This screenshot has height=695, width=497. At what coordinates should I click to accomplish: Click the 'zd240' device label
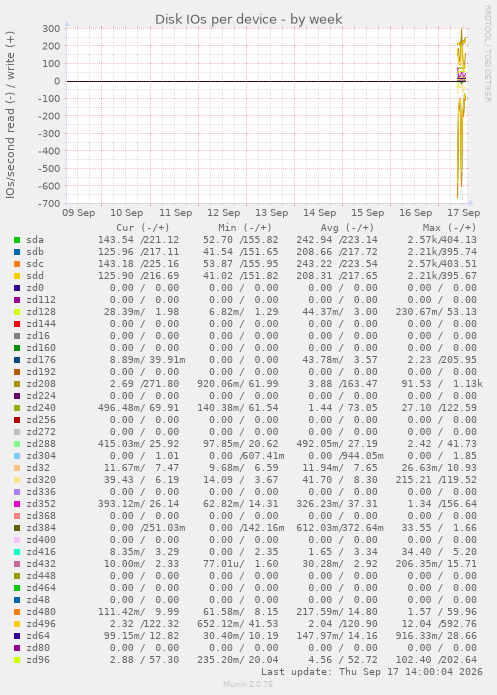pos(41,408)
